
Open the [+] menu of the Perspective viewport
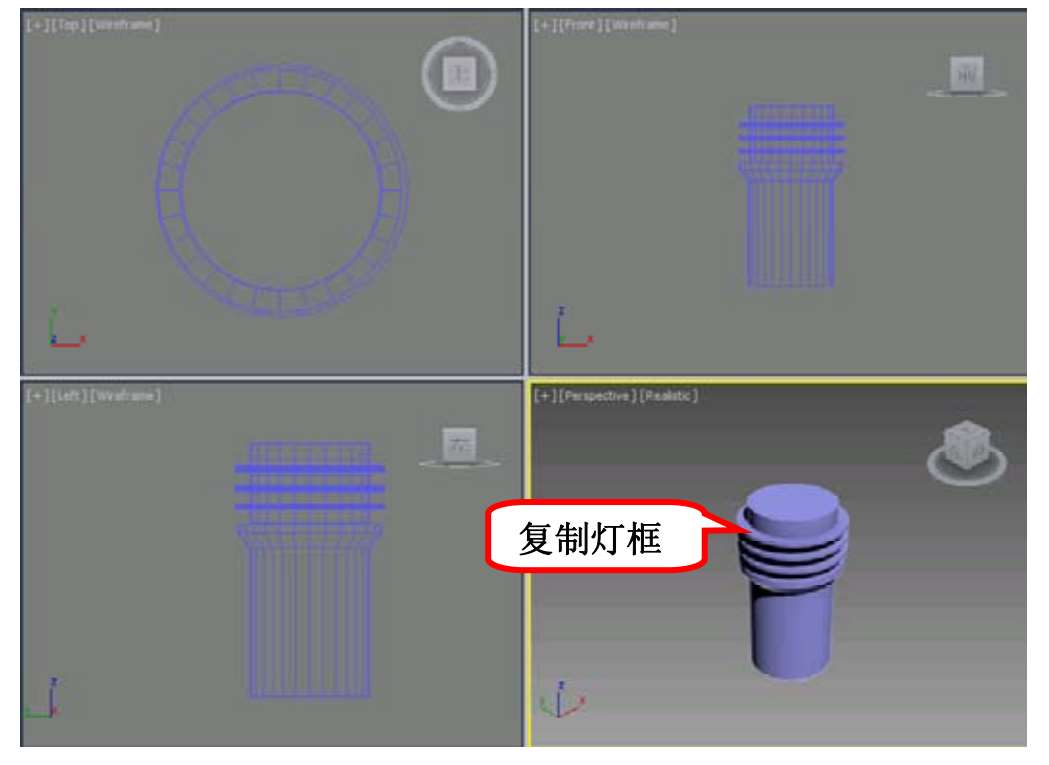click(x=544, y=396)
